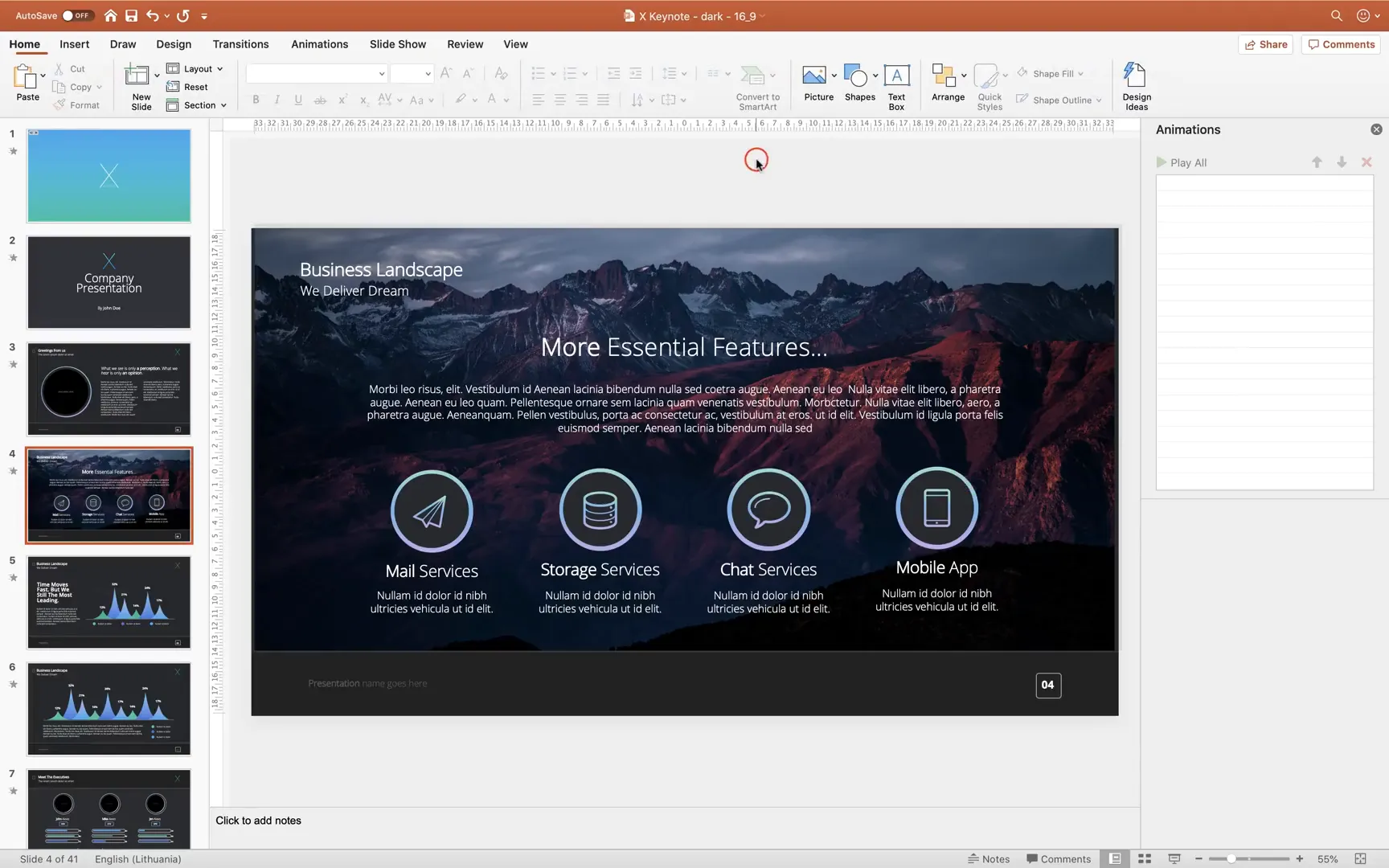
Task: Click the Clear All Formatting icon
Action: click(501, 73)
